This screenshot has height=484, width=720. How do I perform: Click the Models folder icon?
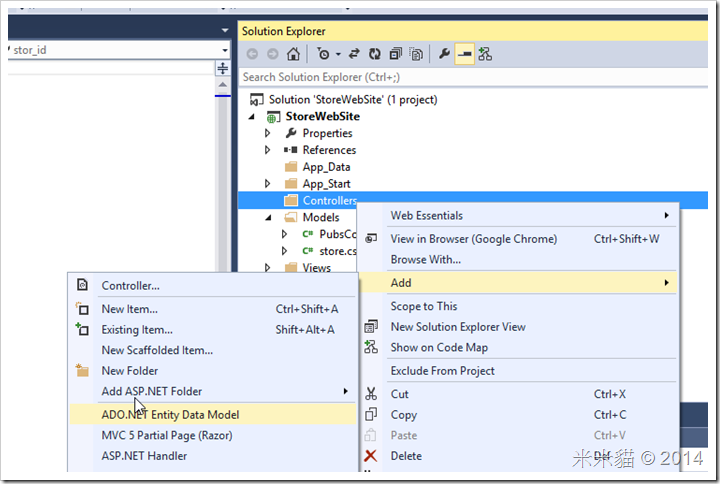pyautogui.click(x=291, y=217)
